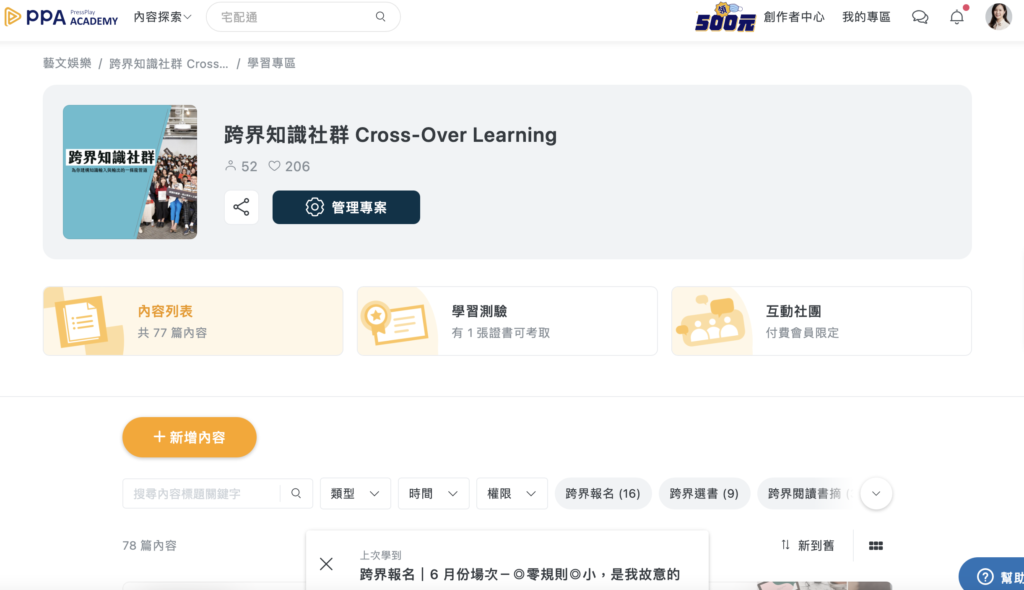Image resolution: width=1024 pixels, height=590 pixels.
Task: Select the 互動社團 tab
Action: point(821,321)
